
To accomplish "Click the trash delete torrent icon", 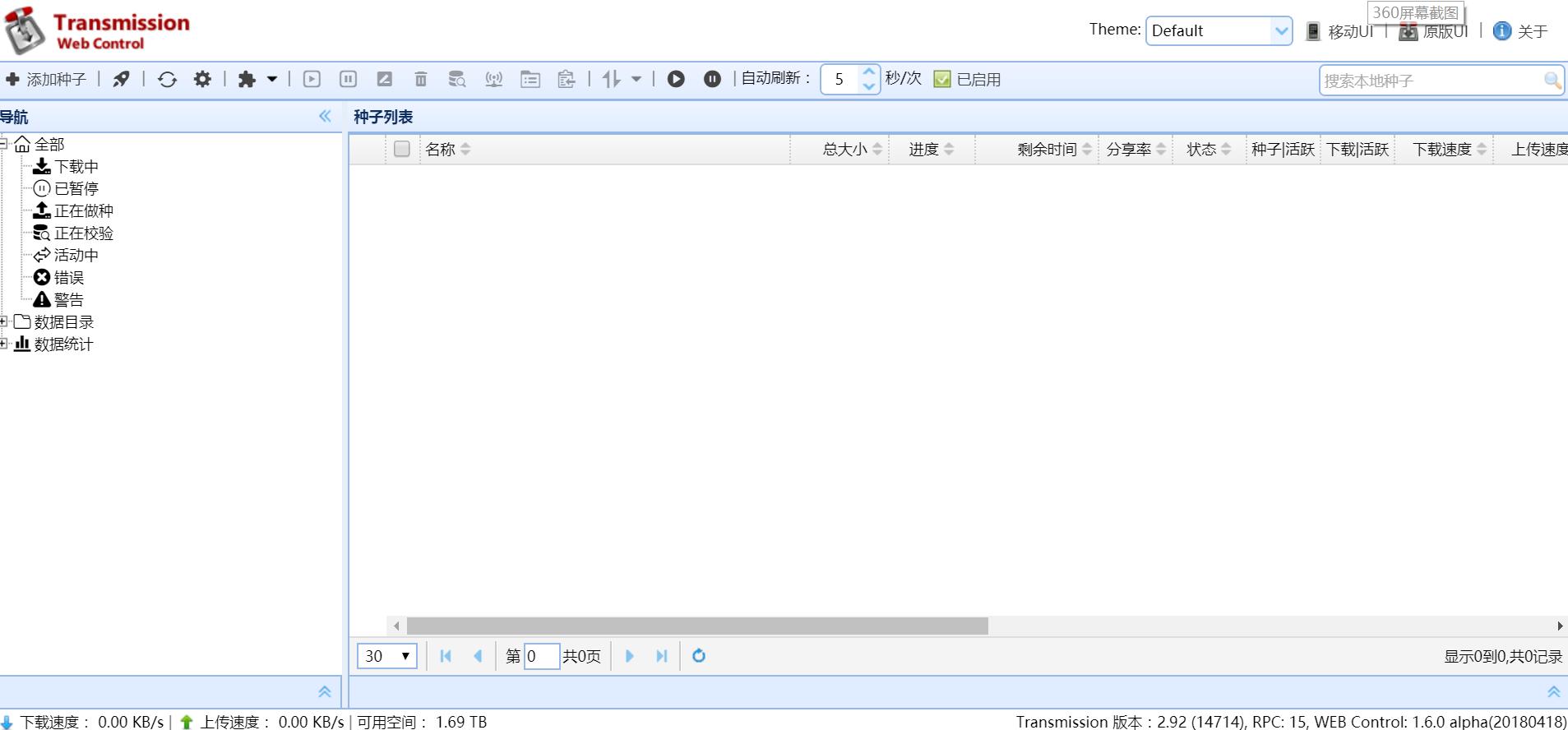I will (421, 79).
